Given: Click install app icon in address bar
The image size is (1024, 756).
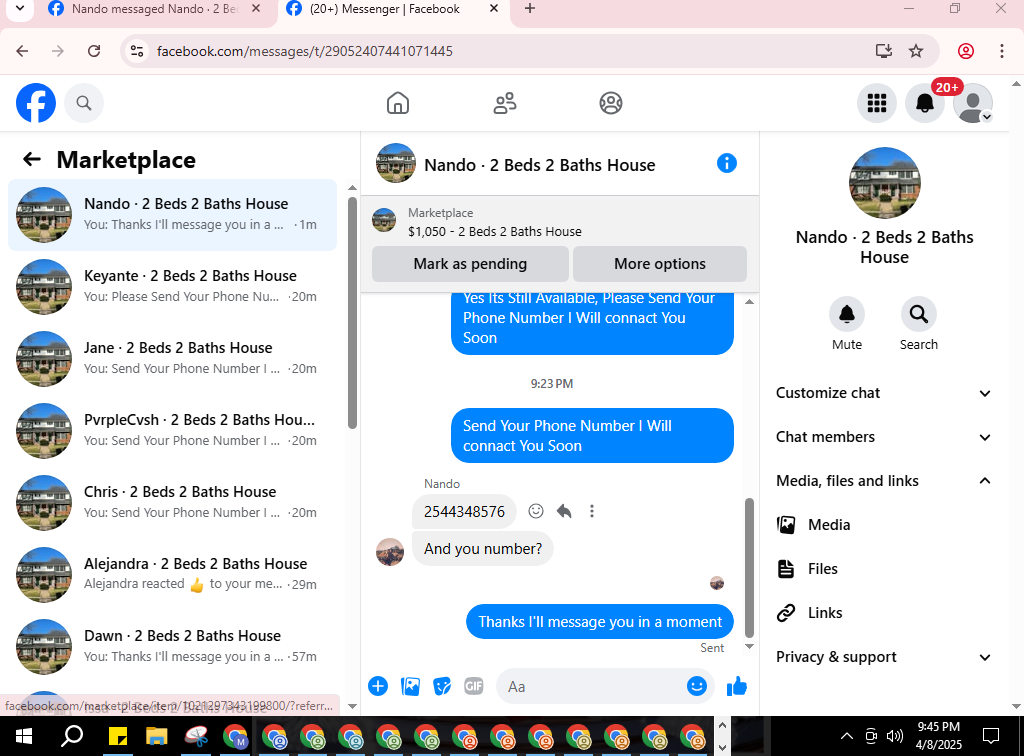Looking at the screenshot, I should point(884,51).
